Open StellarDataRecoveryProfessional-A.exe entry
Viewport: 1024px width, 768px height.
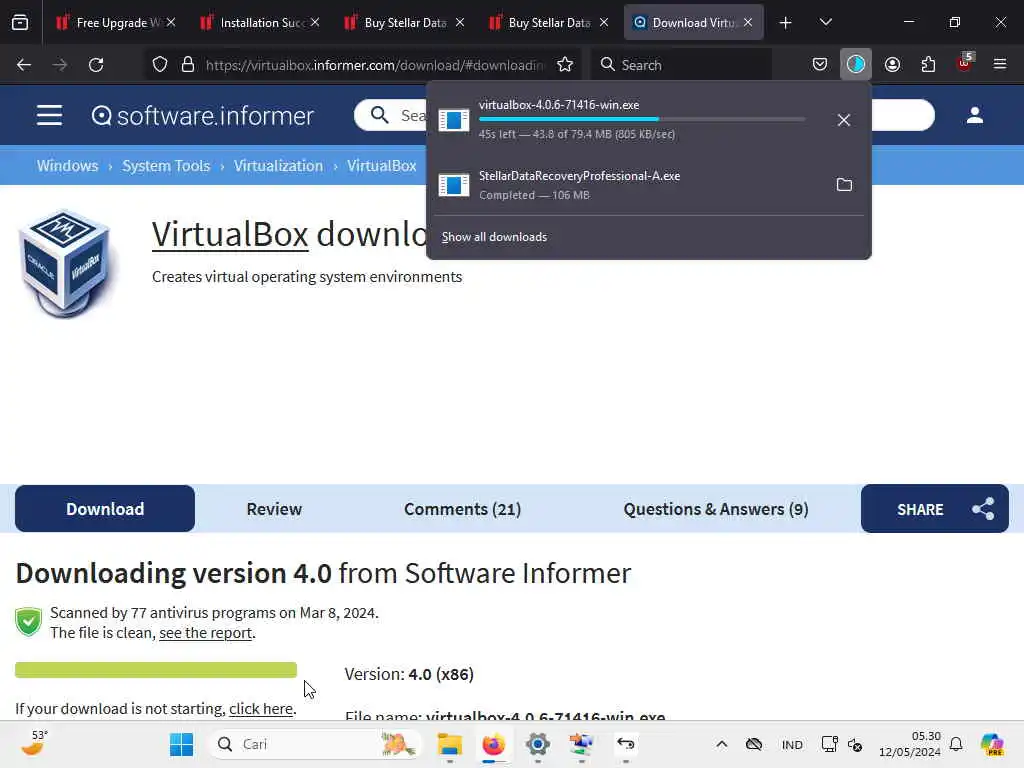tap(627, 185)
